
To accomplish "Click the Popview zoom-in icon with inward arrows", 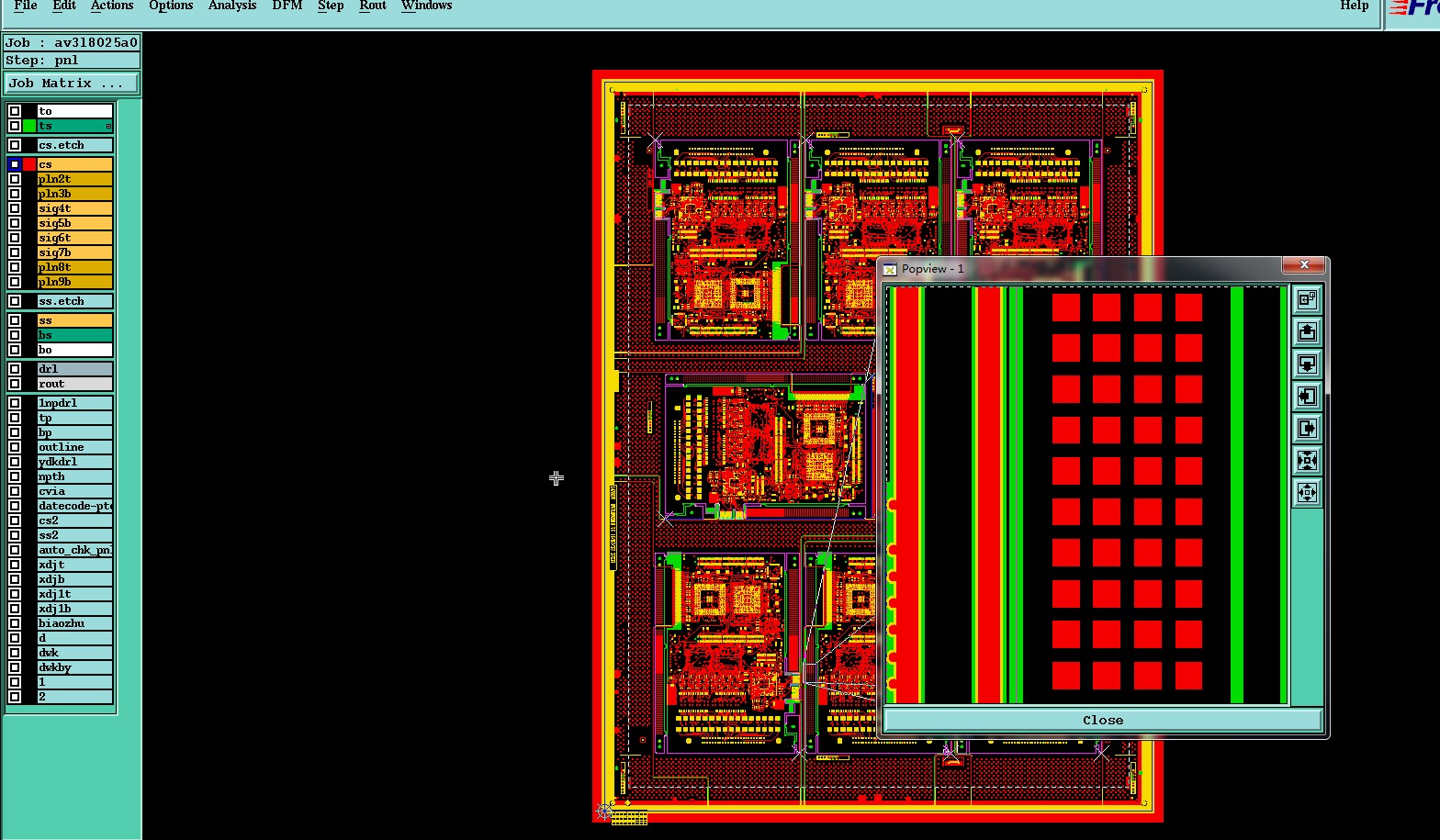I will click(1307, 460).
